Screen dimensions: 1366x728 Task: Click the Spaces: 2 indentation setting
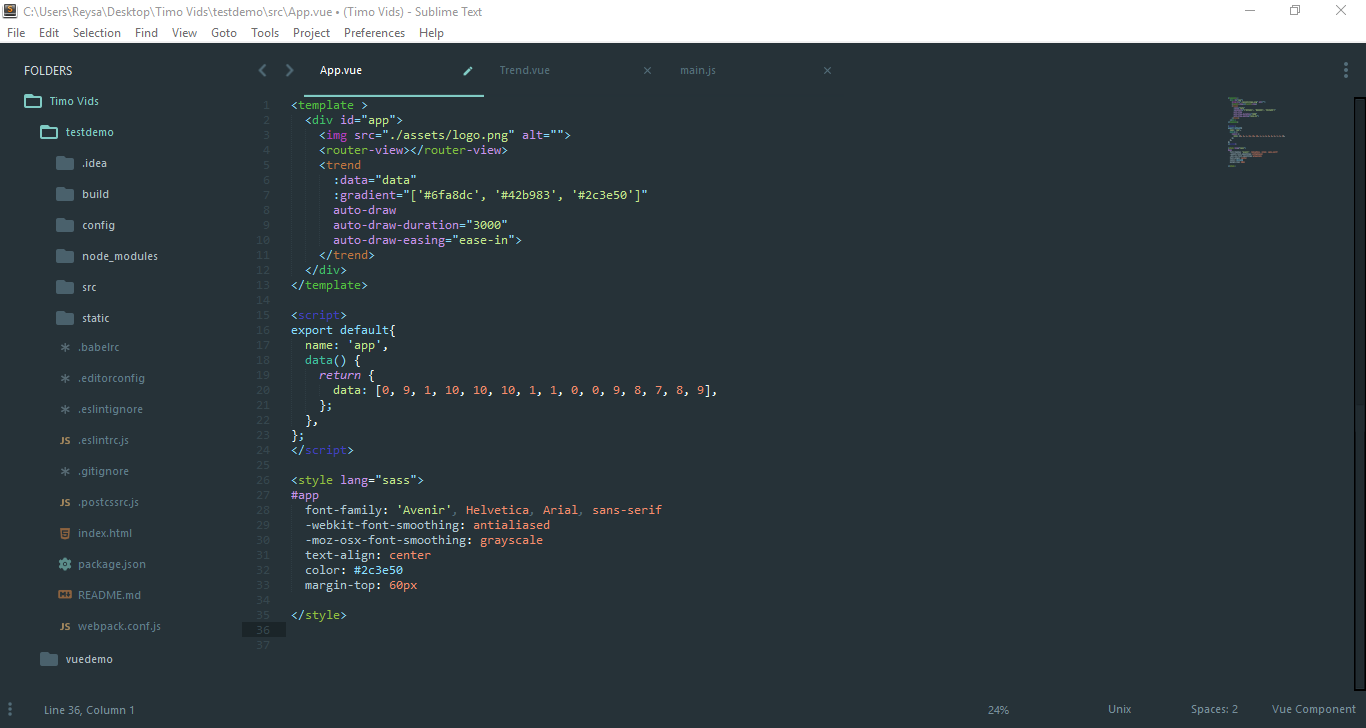1214,708
